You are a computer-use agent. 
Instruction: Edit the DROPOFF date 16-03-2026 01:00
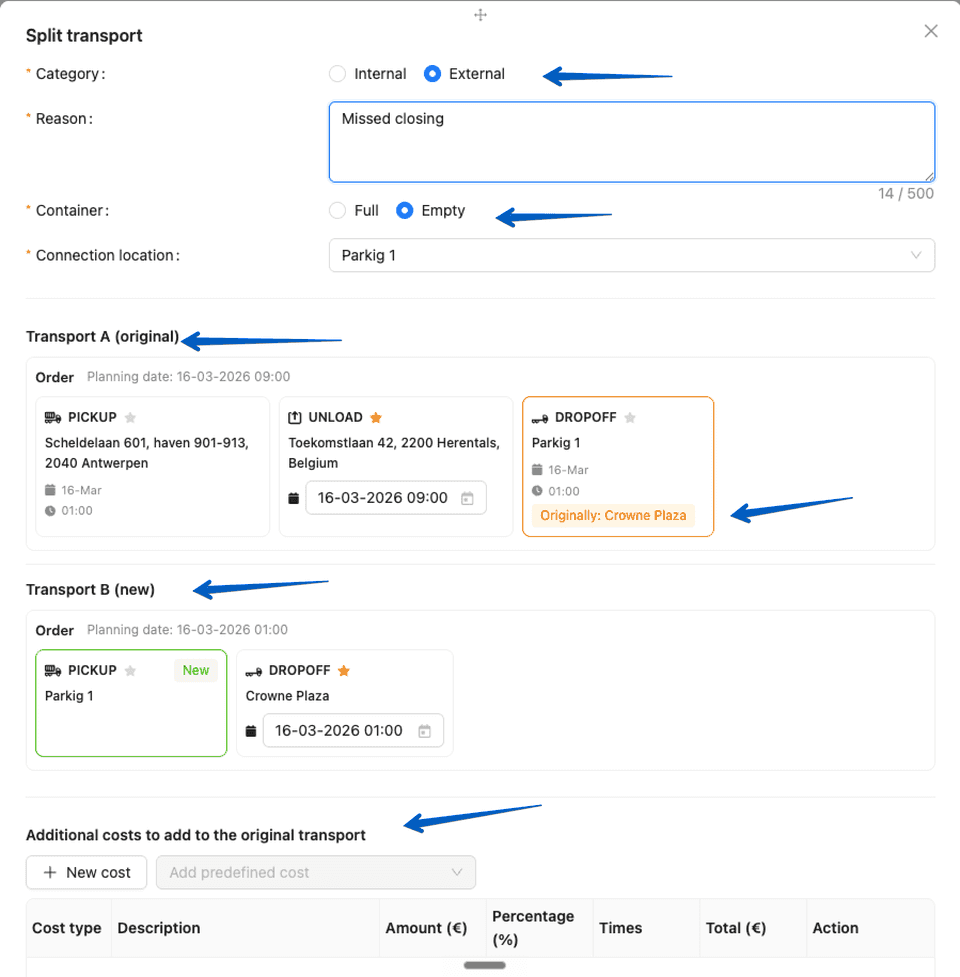tap(353, 730)
